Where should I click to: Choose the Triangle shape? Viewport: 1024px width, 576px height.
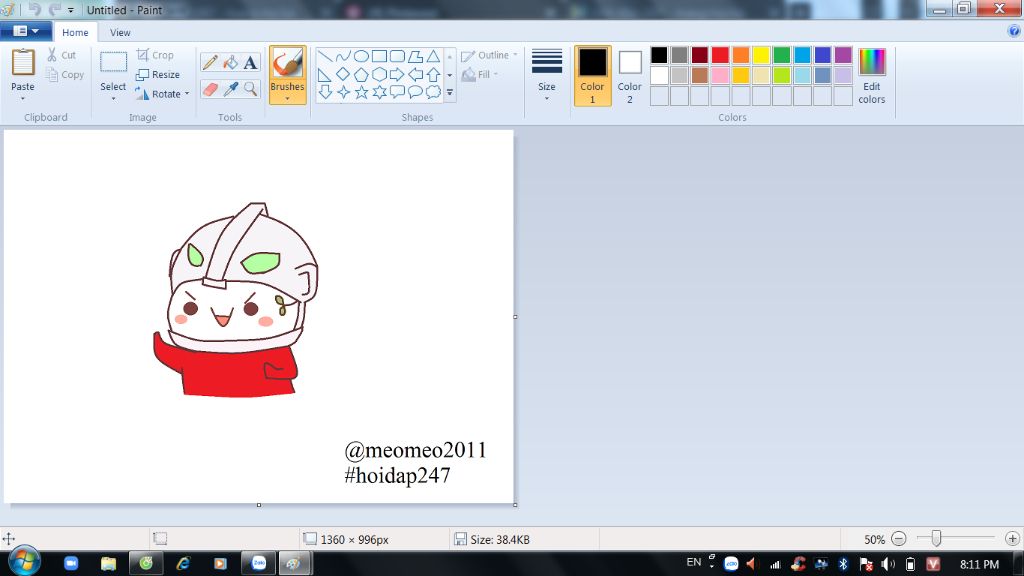point(433,57)
